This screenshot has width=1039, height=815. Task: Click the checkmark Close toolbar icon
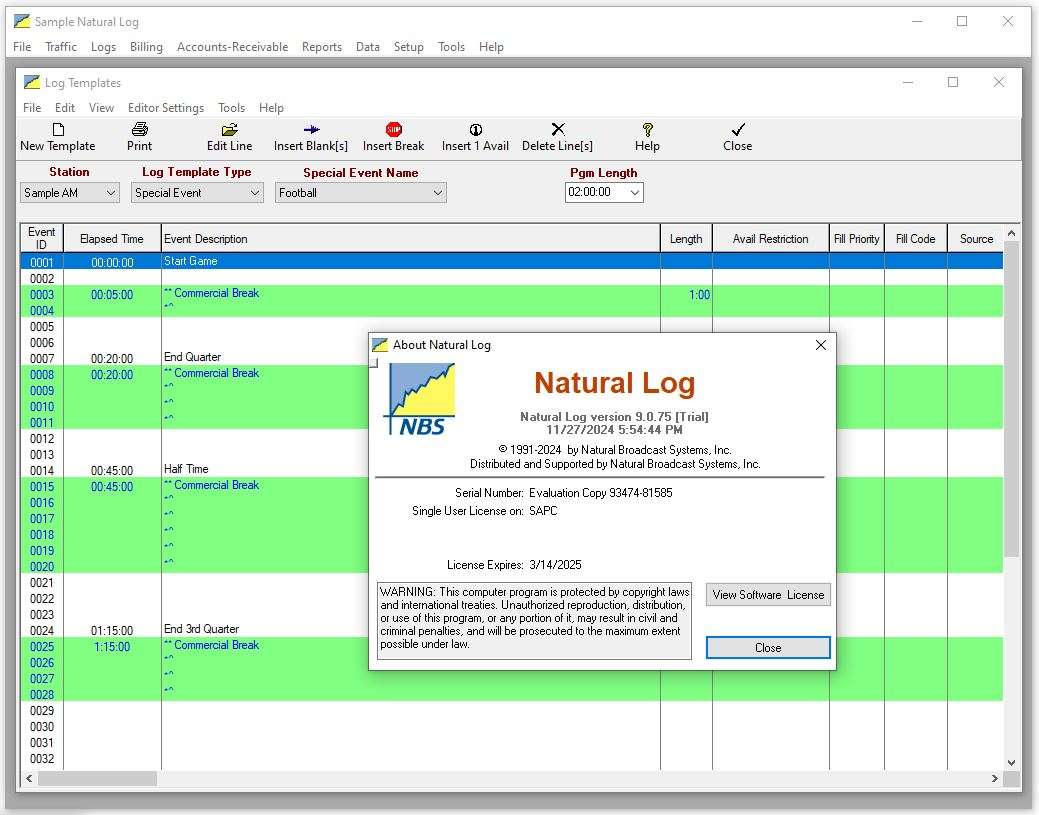pyautogui.click(x=737, y=130)
